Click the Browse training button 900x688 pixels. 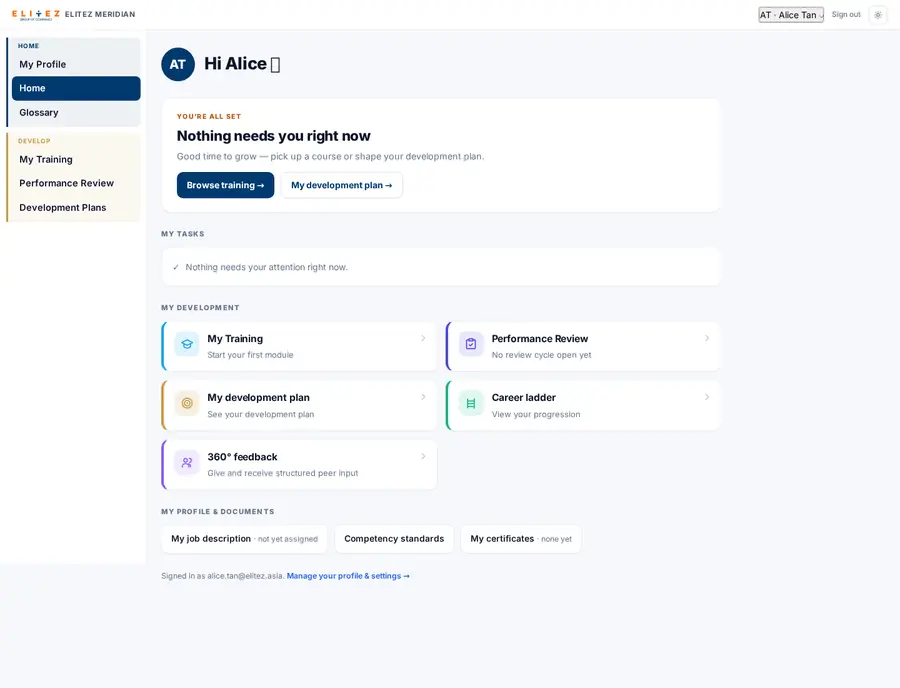tap(226, 185)
